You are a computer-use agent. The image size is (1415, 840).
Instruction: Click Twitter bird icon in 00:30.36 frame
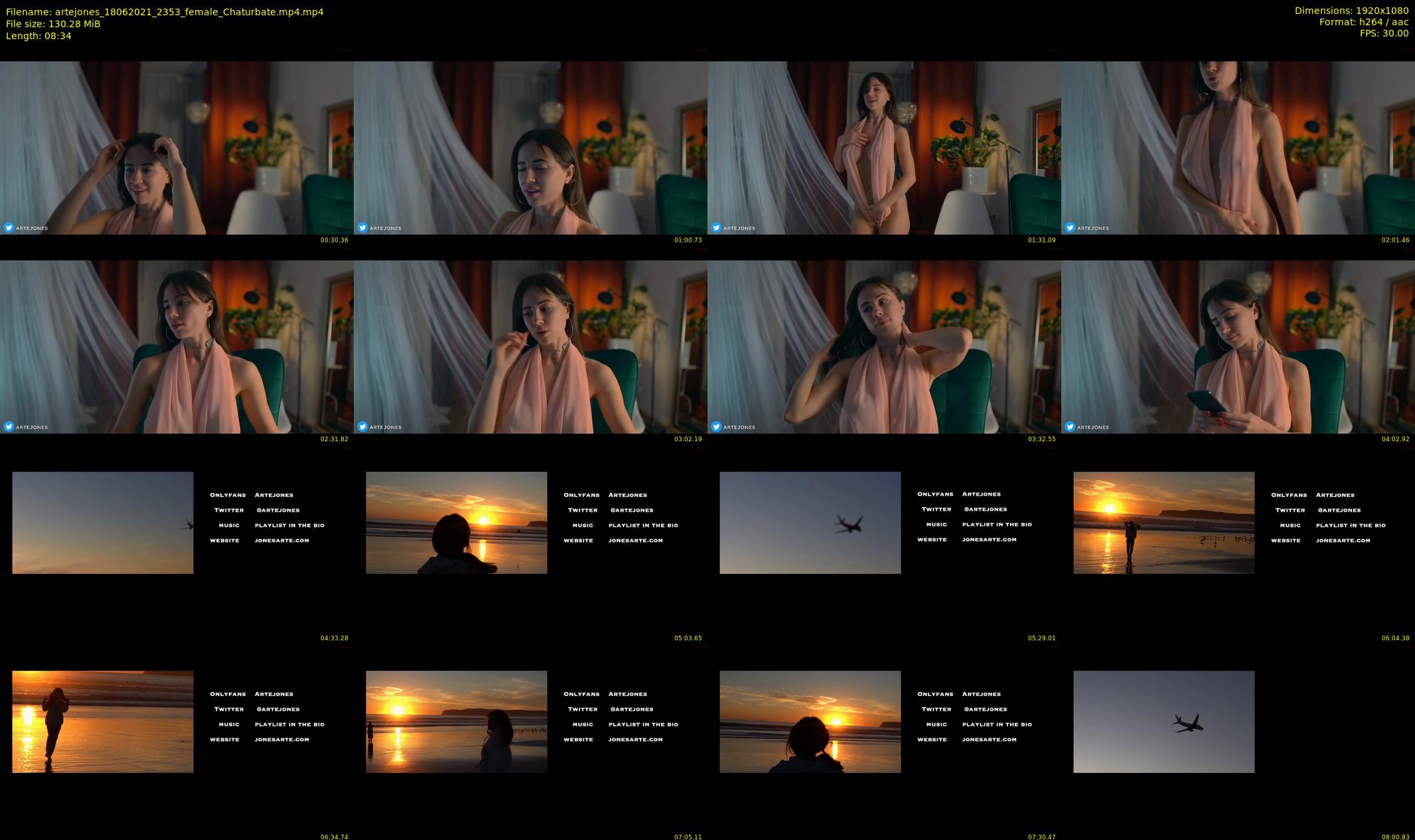pos(9,228)
